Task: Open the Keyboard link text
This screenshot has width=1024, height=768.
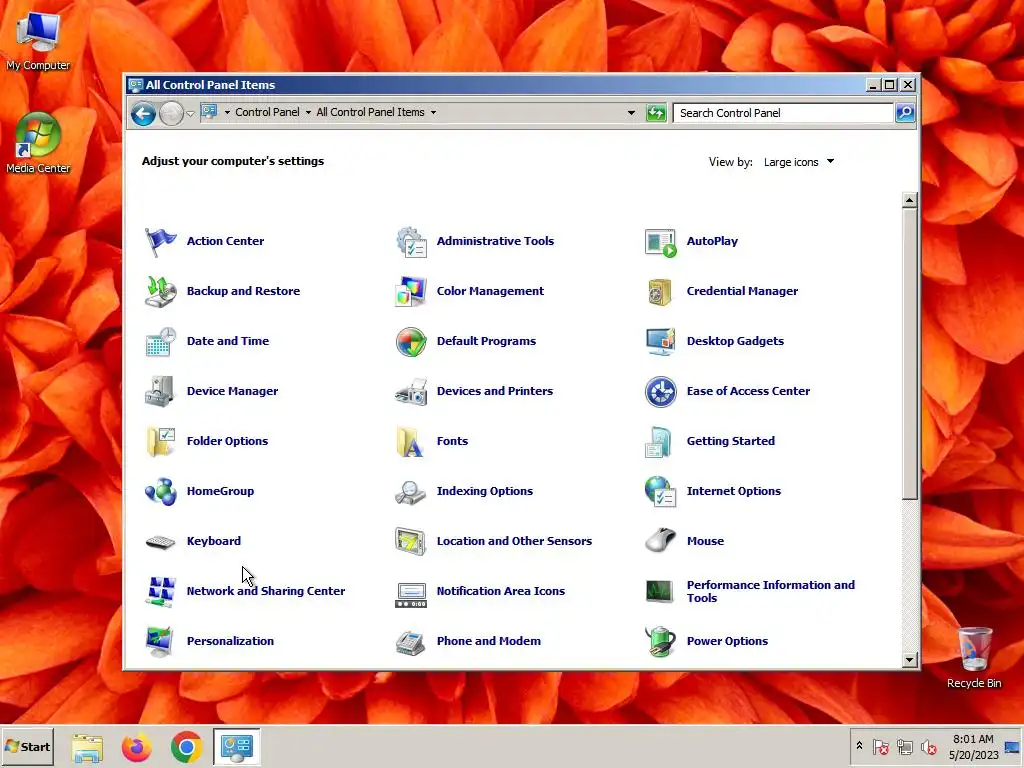Action: [214, 541]
